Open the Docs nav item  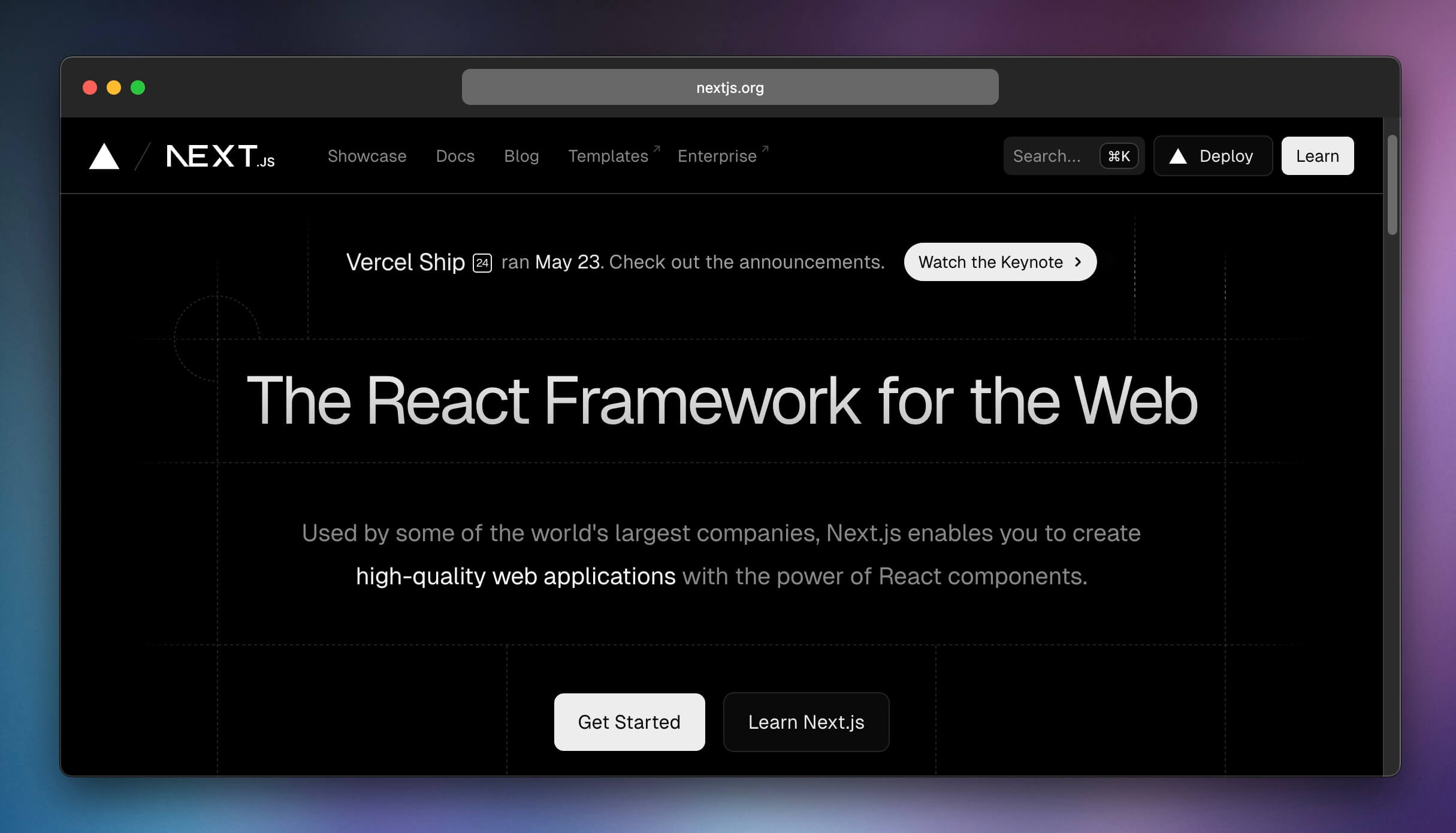click(x=455, y=156)
